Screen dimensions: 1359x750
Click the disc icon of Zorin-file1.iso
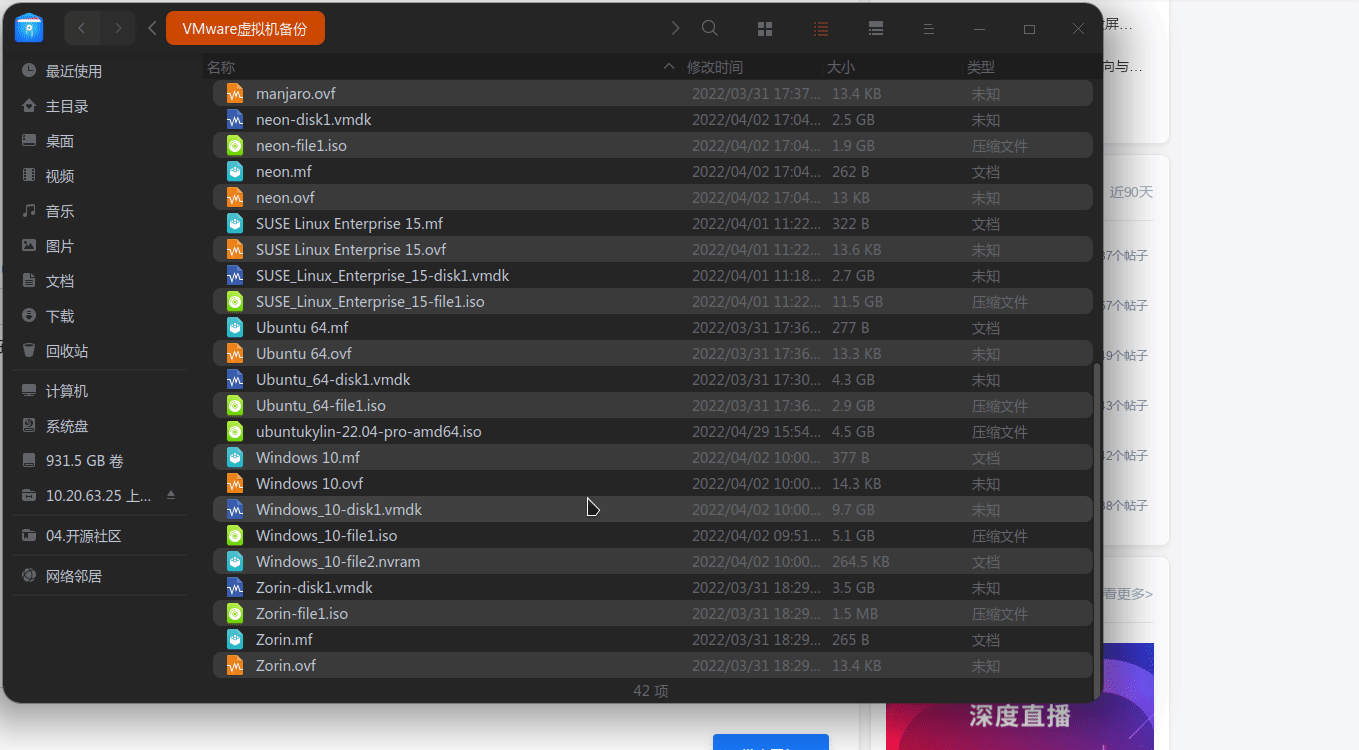(235, 613)
